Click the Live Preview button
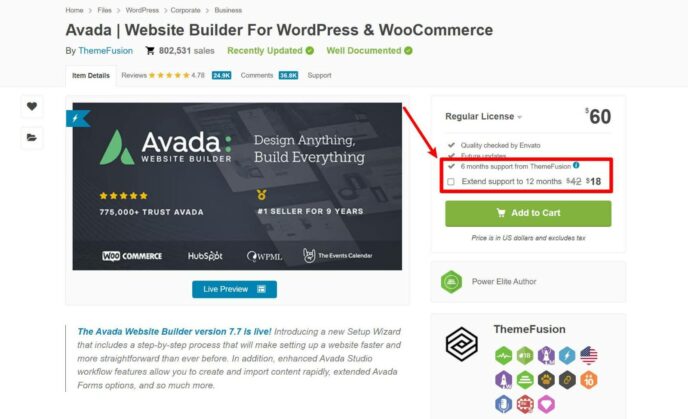The image size is (688, 419). [x=234, y=289]
